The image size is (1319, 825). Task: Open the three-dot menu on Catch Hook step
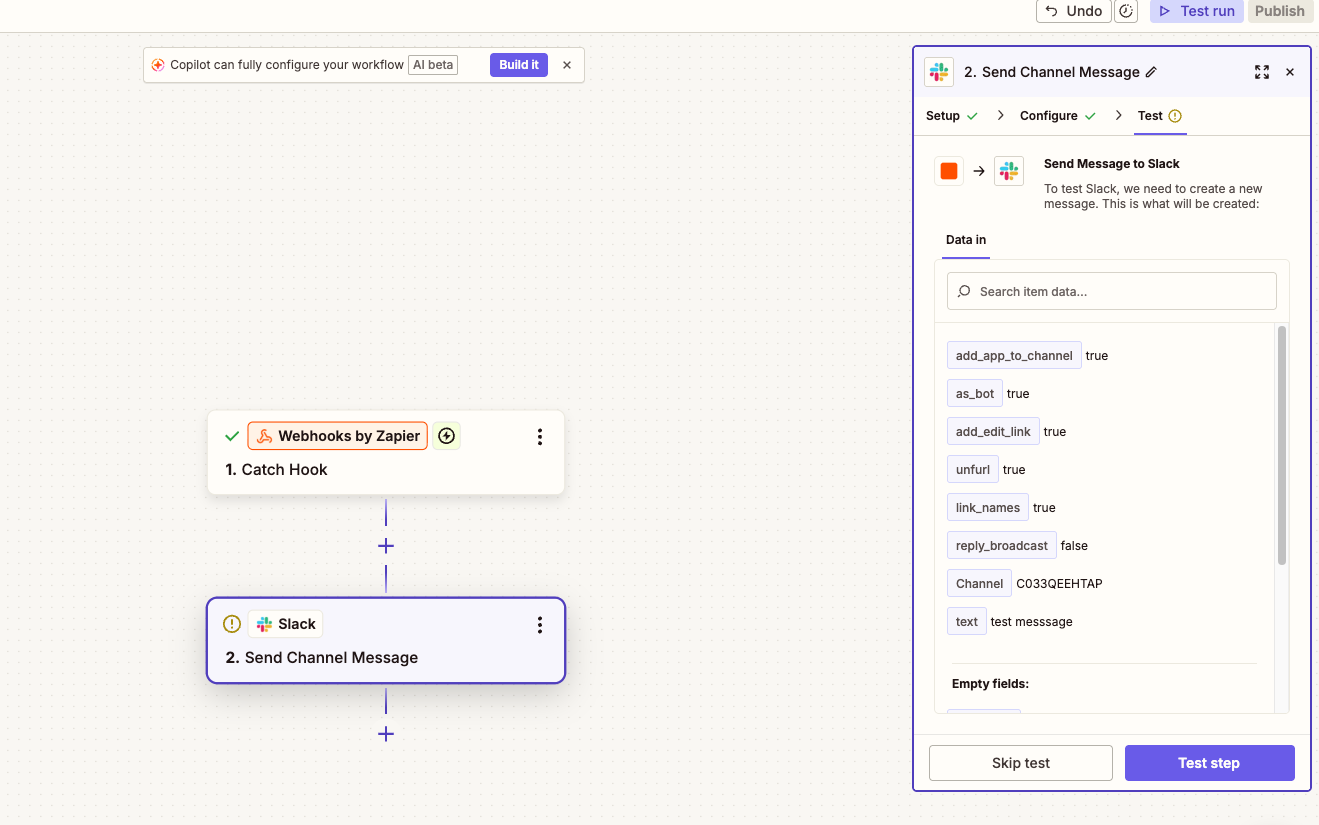(539, 437)
